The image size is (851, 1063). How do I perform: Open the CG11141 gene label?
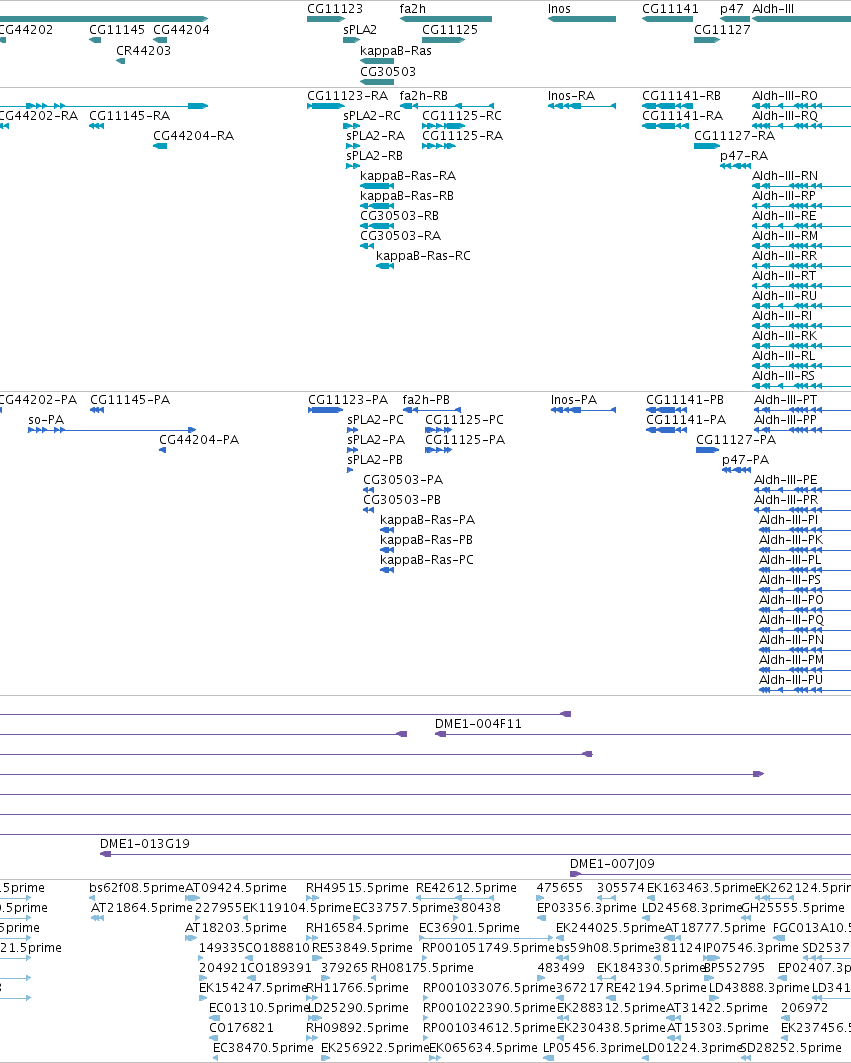(x=670, y=9)
